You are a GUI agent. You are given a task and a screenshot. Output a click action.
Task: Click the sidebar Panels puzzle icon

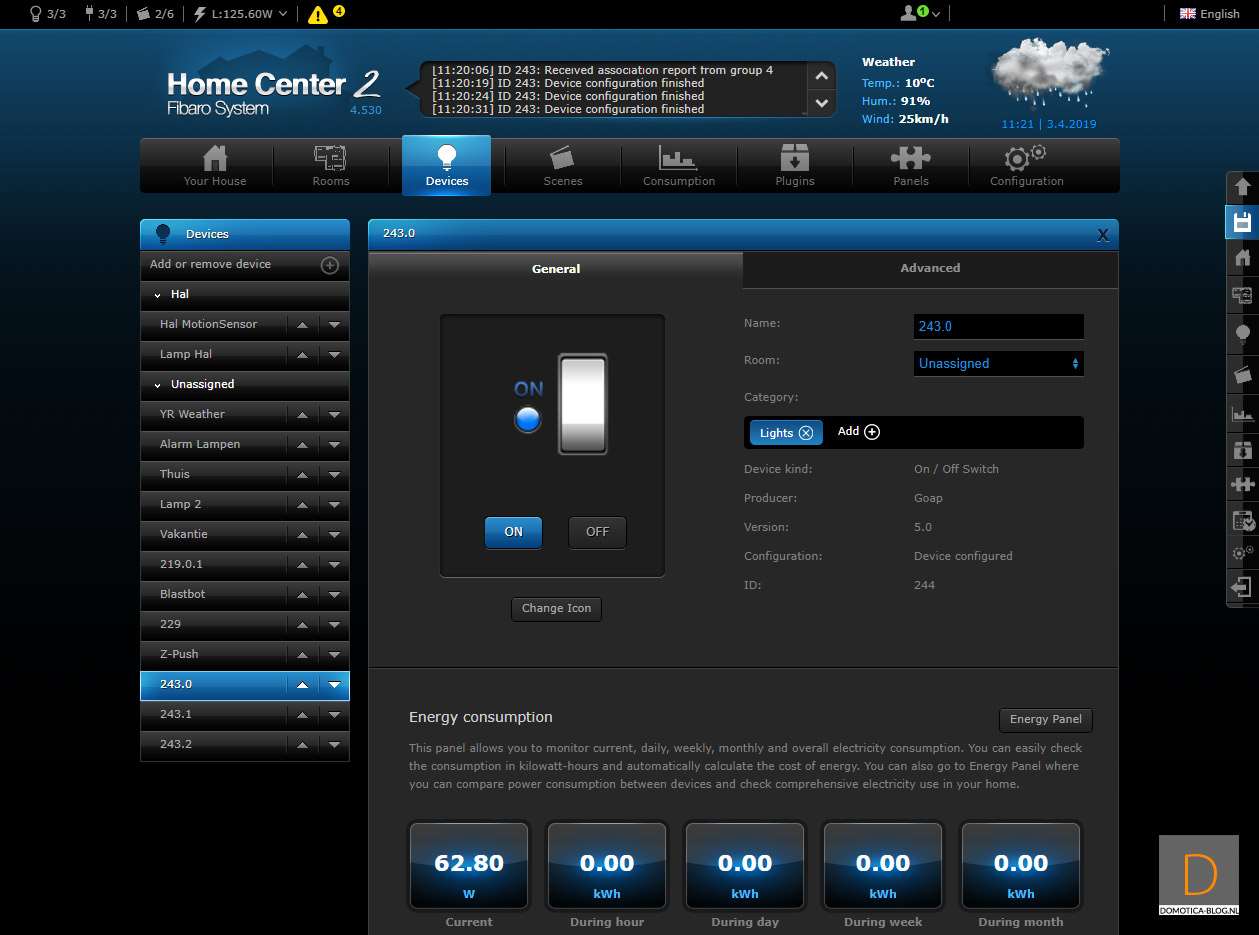[1242, 484]
